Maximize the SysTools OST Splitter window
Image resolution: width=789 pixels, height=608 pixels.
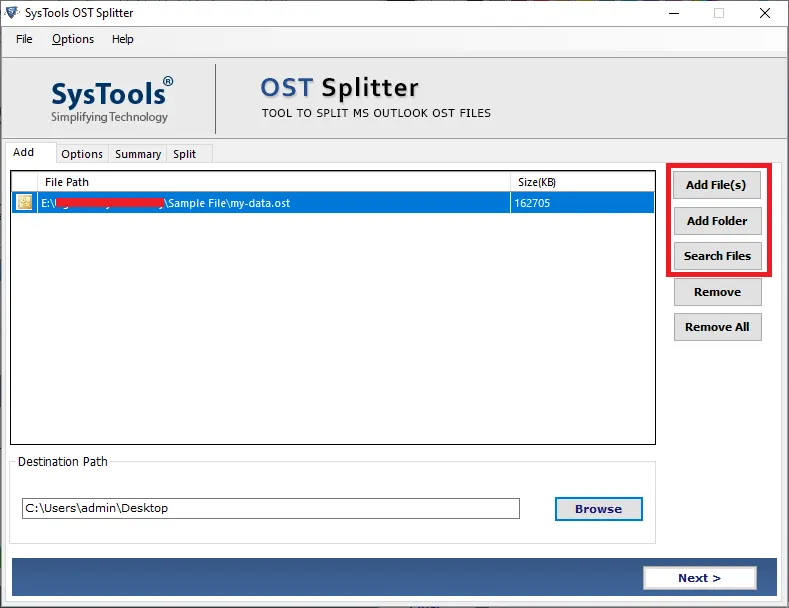719,13
